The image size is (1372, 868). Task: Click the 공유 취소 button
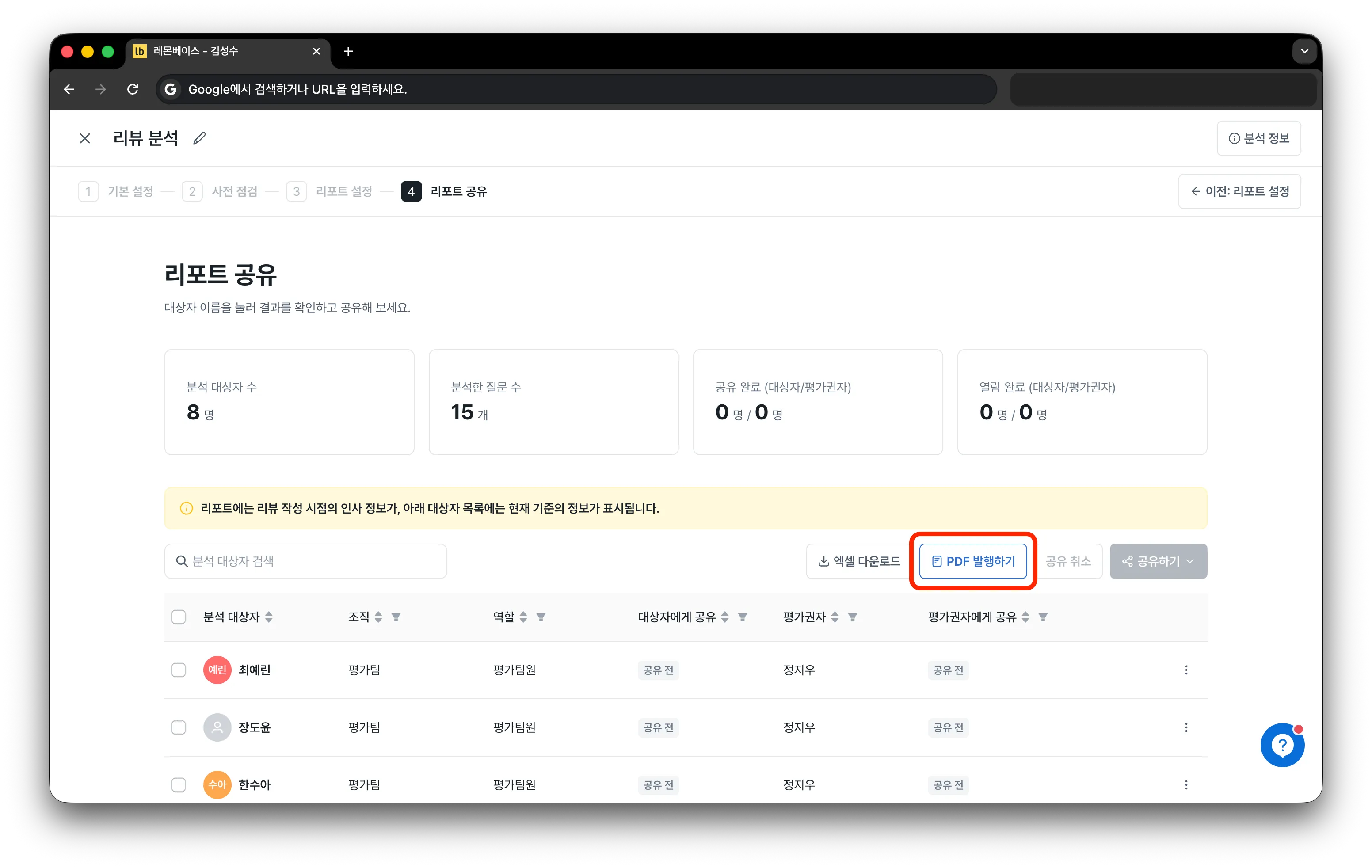click(x=1068, y=562)
